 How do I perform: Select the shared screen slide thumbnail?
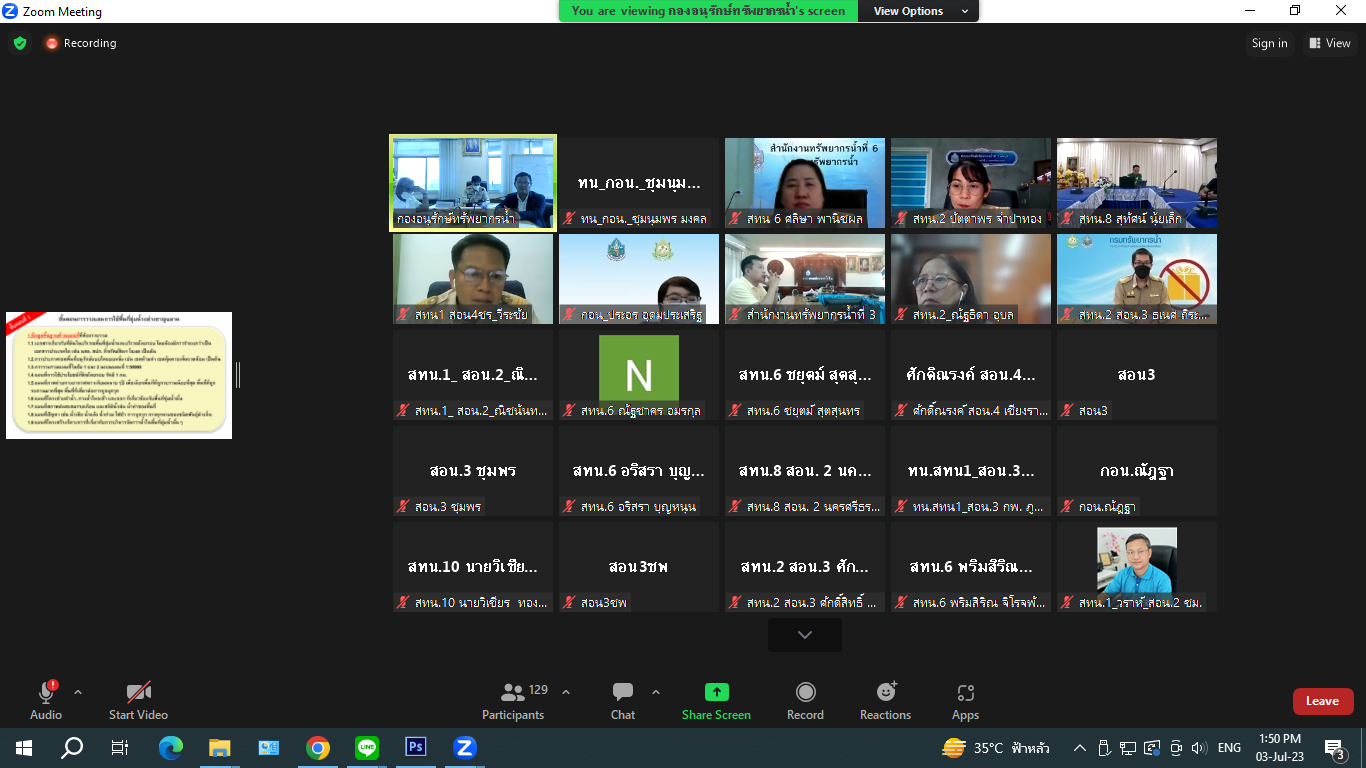pyautogui.click(x=119, y=375)
